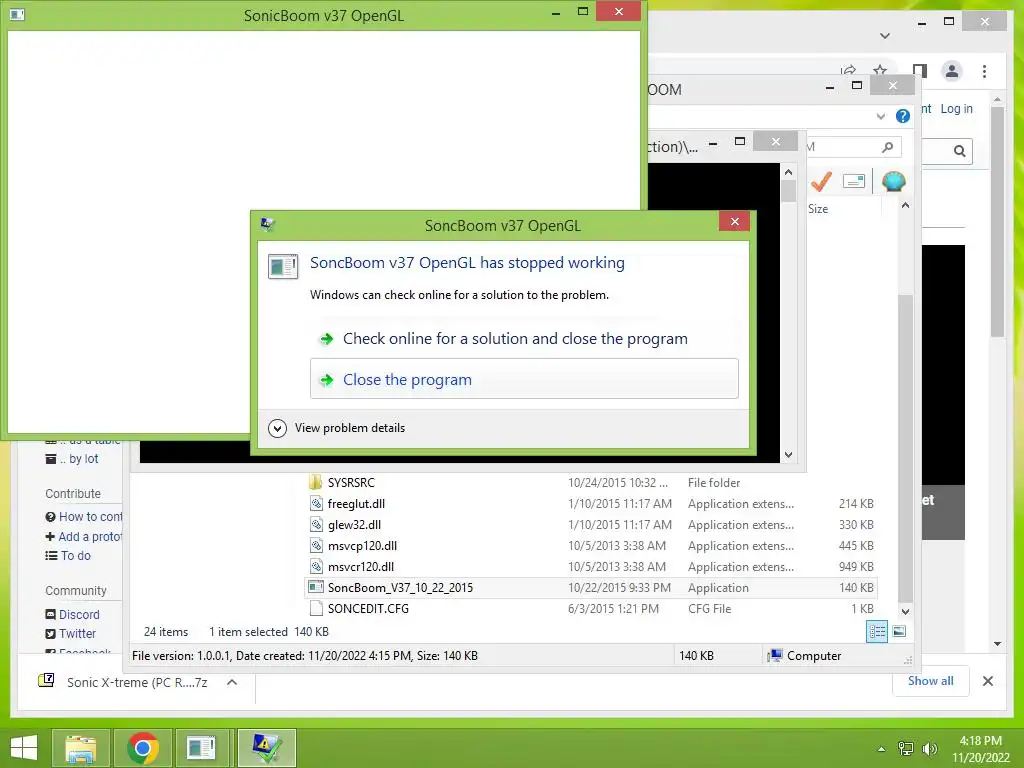The image size is (1024, 768).
Task: Open taskbar clock showing 4:18 PM
Action: coord(980,749)
